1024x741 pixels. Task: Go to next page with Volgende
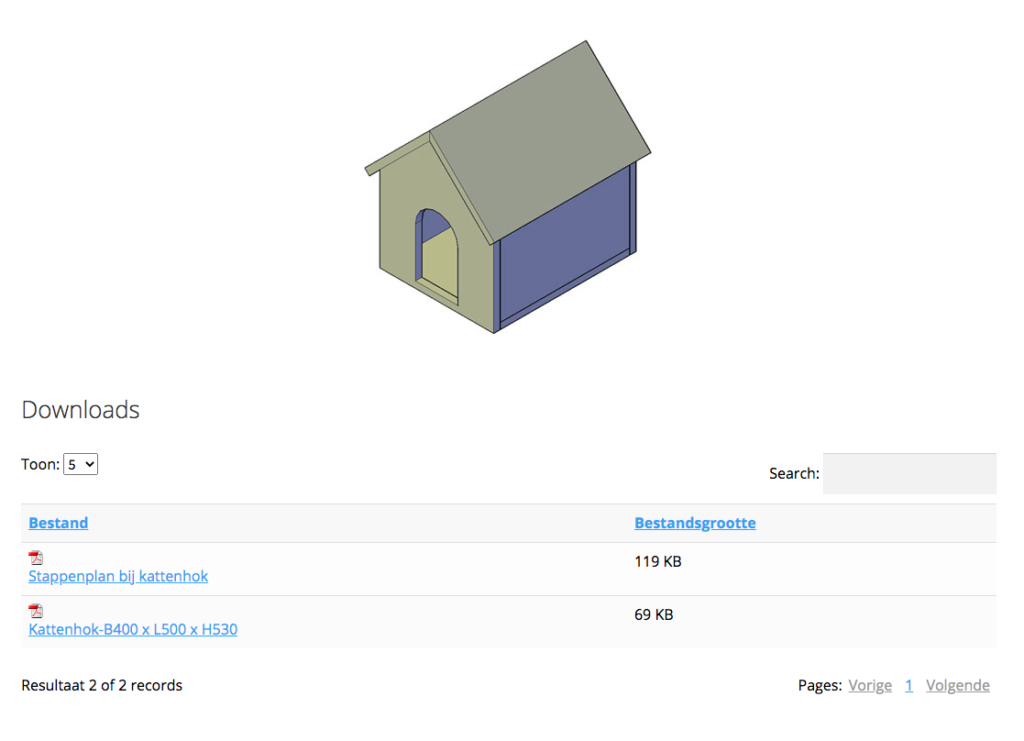(957, 685)
